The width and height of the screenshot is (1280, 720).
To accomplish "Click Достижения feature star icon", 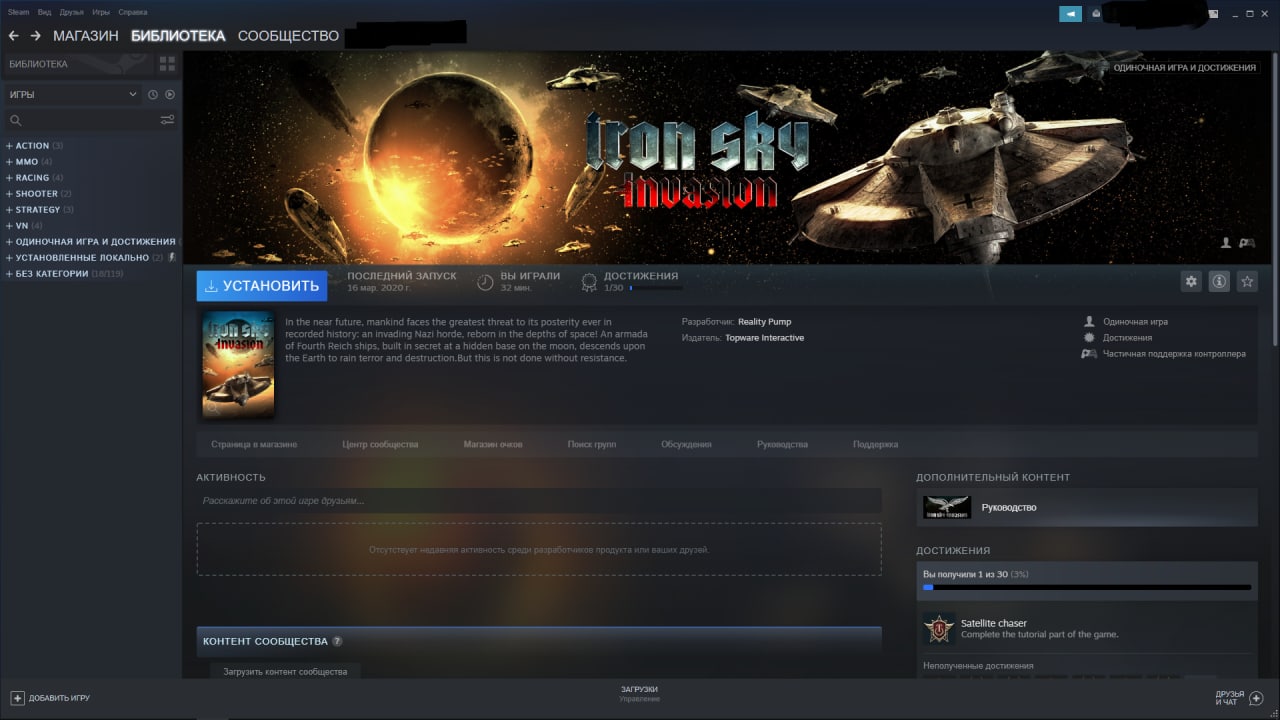I will (x=1089, y=338).
